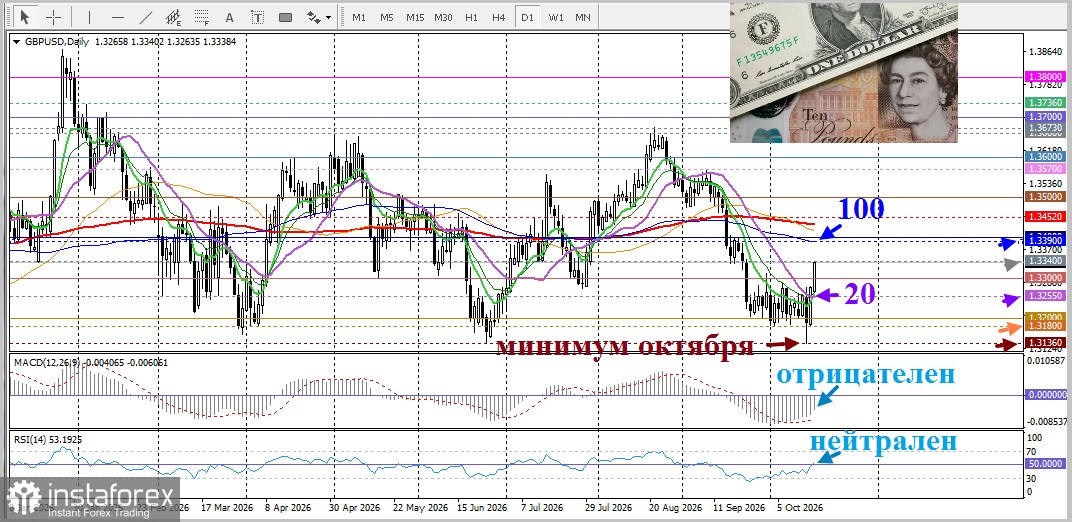Select the equidistant channel tool
Screen dimensions: 1072x522
click(x=174, y=16)
